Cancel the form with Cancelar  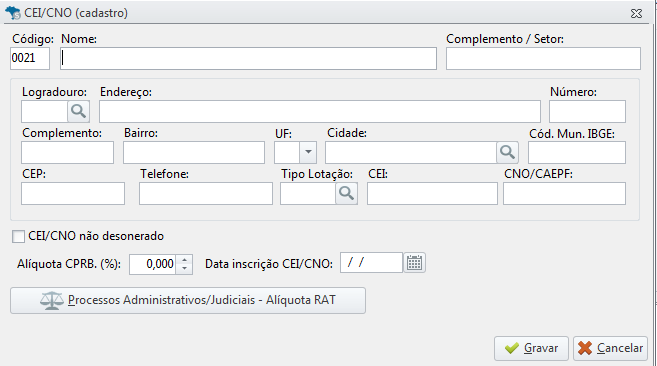[x=610, y=348]
